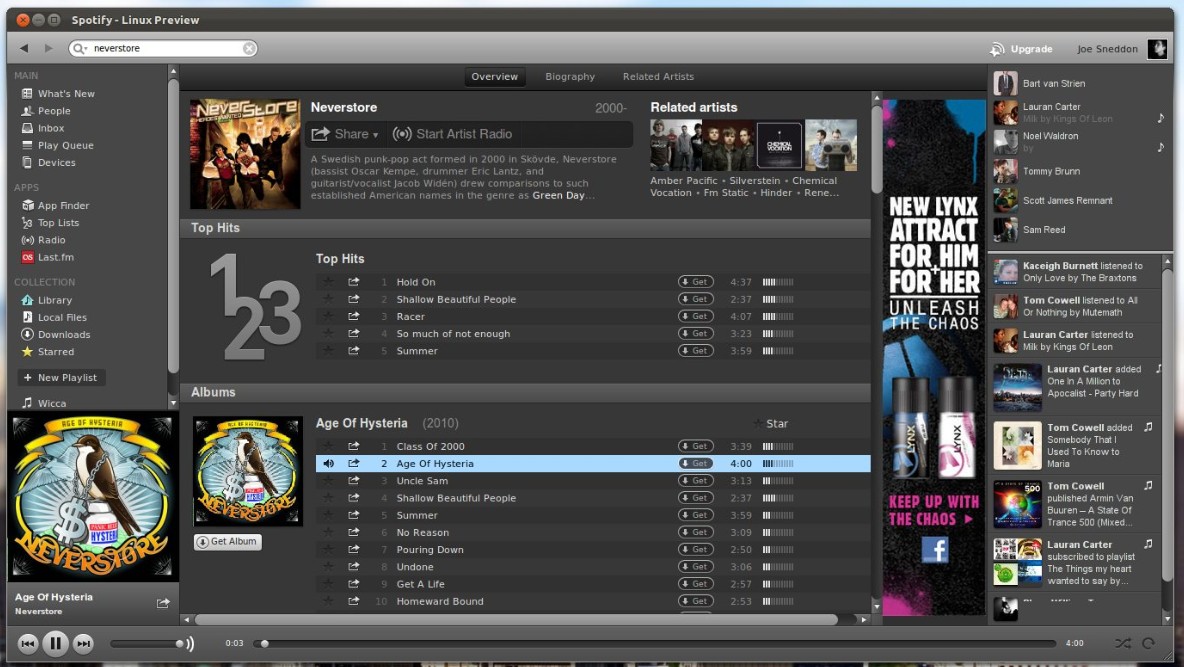Star the Undone track
The height and width of the screenshot is (667, 1184).
click(x=328, y=567)
